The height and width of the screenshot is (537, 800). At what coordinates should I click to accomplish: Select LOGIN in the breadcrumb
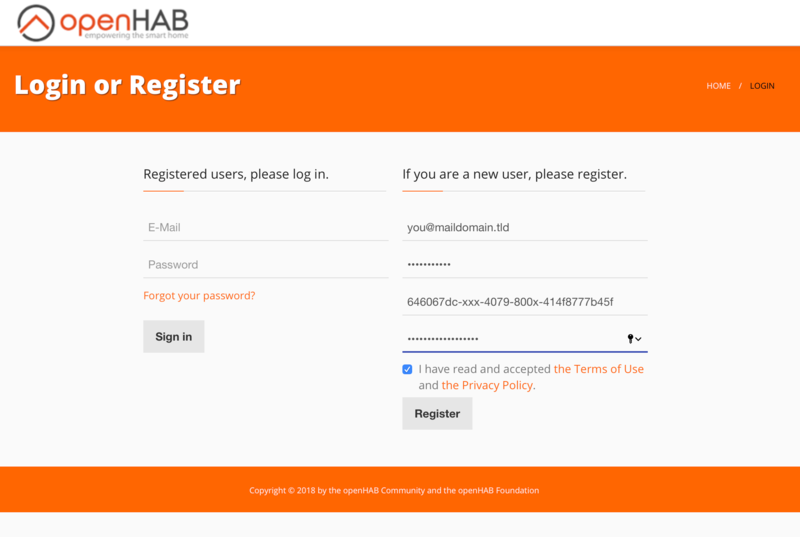point(762,86)
